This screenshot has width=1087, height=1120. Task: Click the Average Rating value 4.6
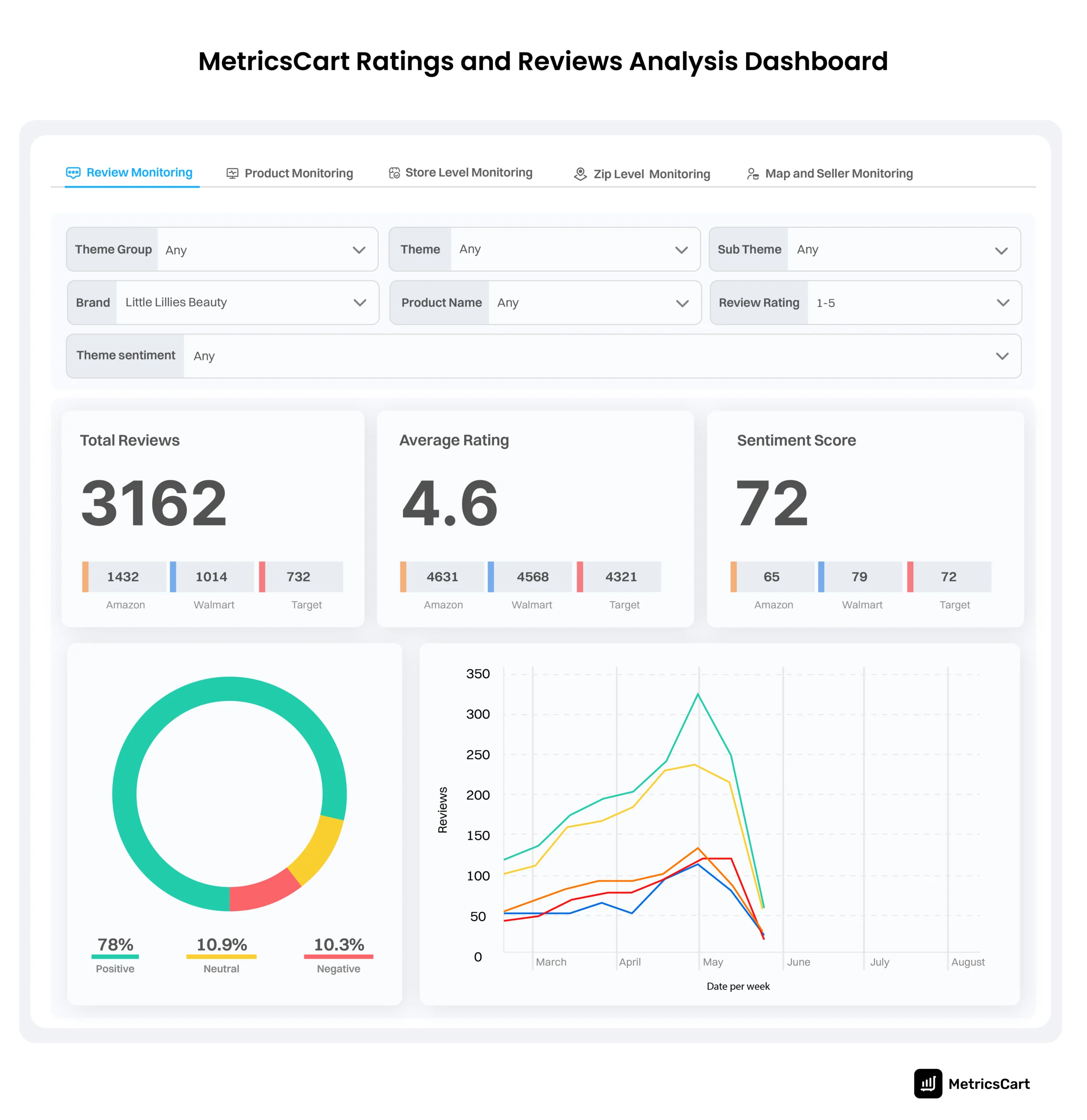[x=450, y=503]
